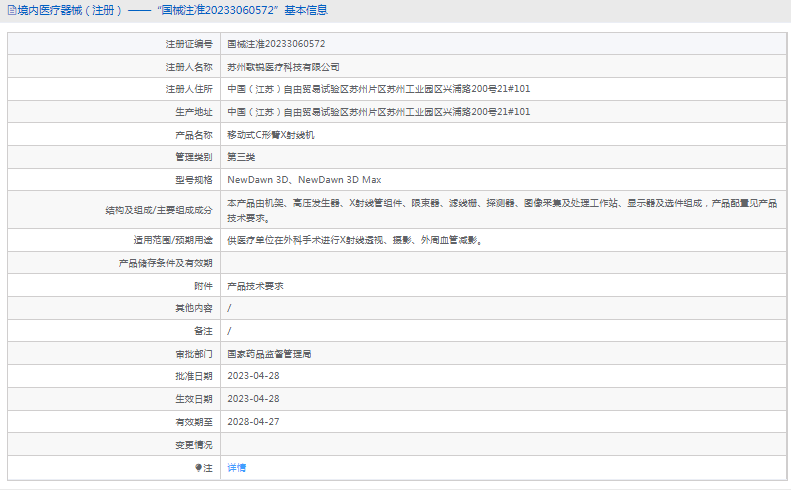Select registrant name 苏州歌锐医疗科技有限公司
791x490 pixels.
click(283, 67)
